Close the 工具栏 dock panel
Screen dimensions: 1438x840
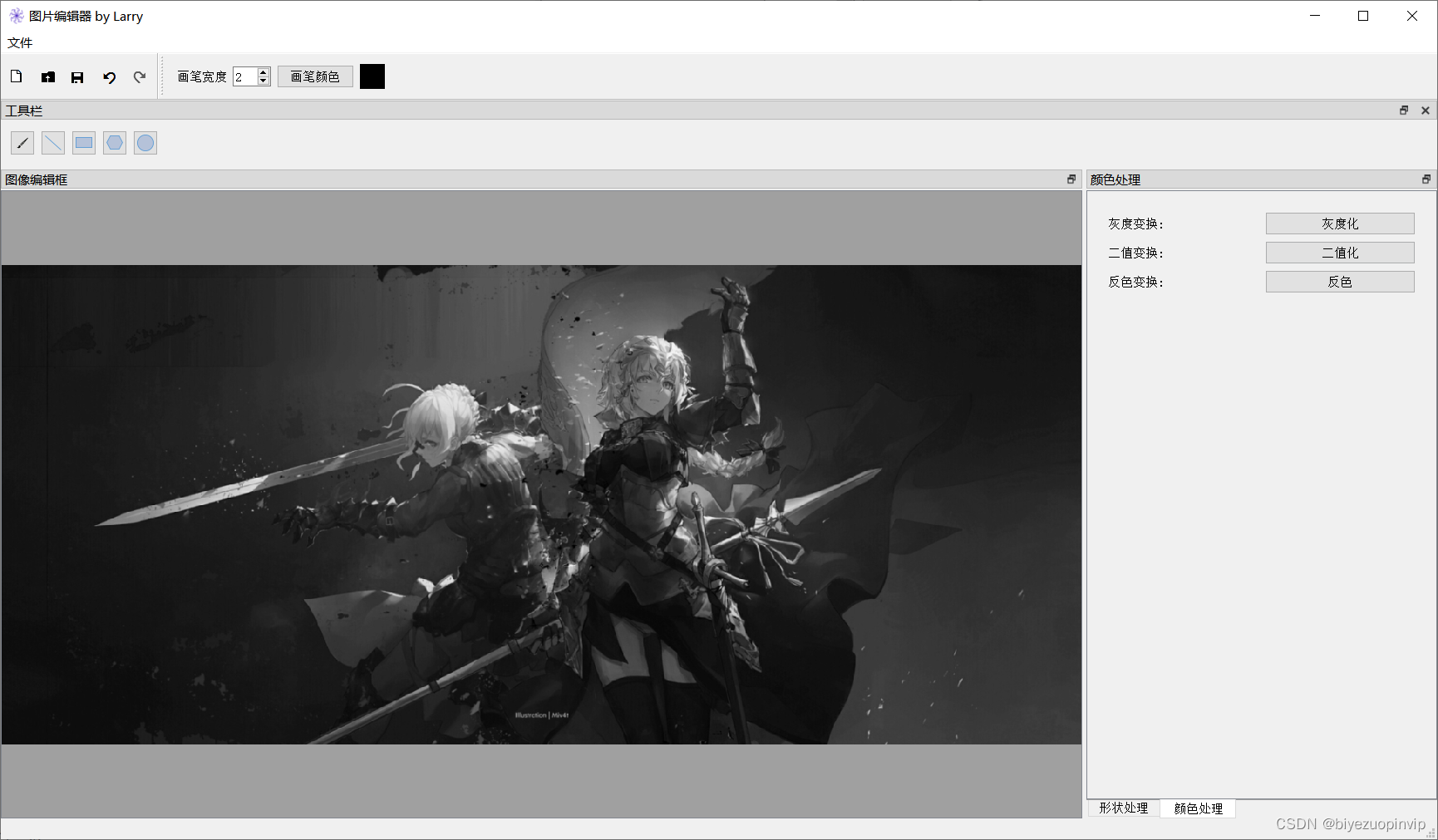[1426, 111]
